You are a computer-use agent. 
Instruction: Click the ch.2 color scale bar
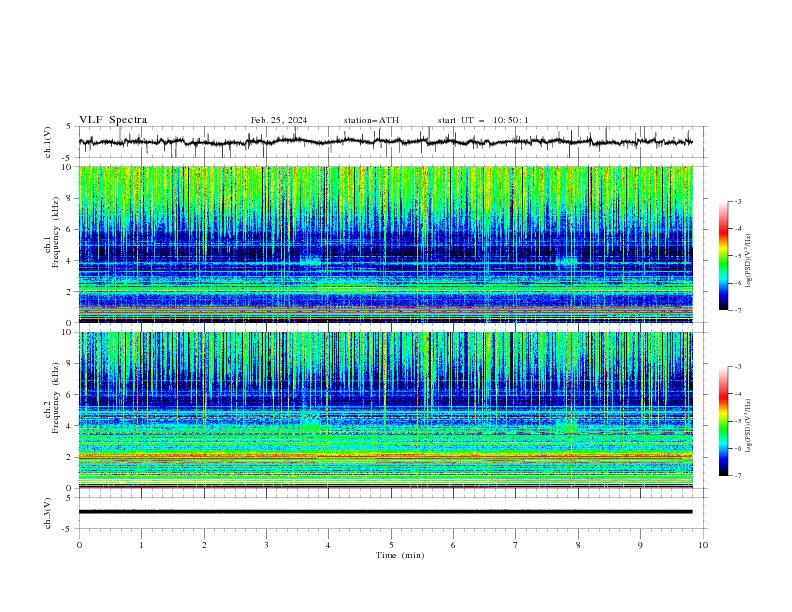tap(723, 421)
